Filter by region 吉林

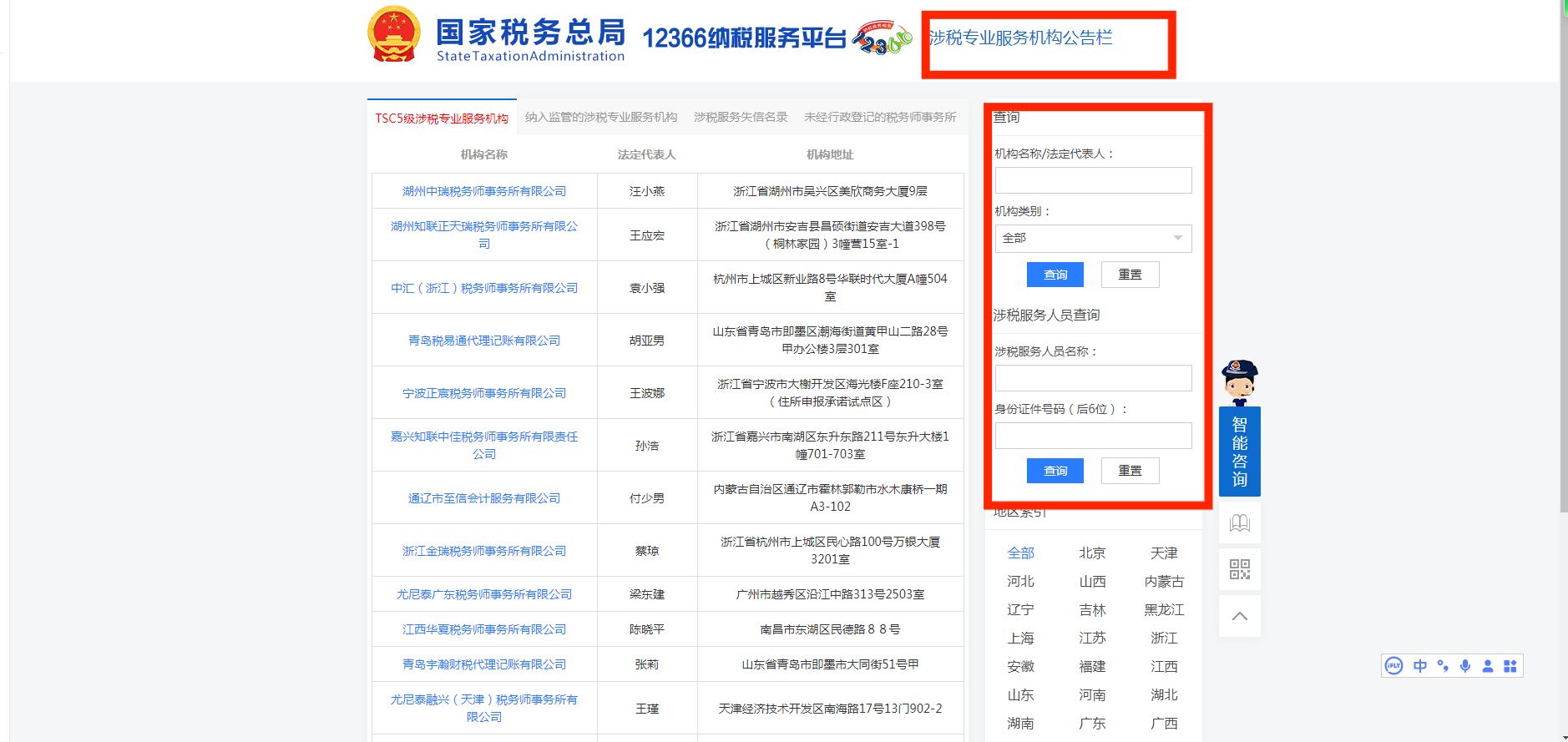point(1092,610)
